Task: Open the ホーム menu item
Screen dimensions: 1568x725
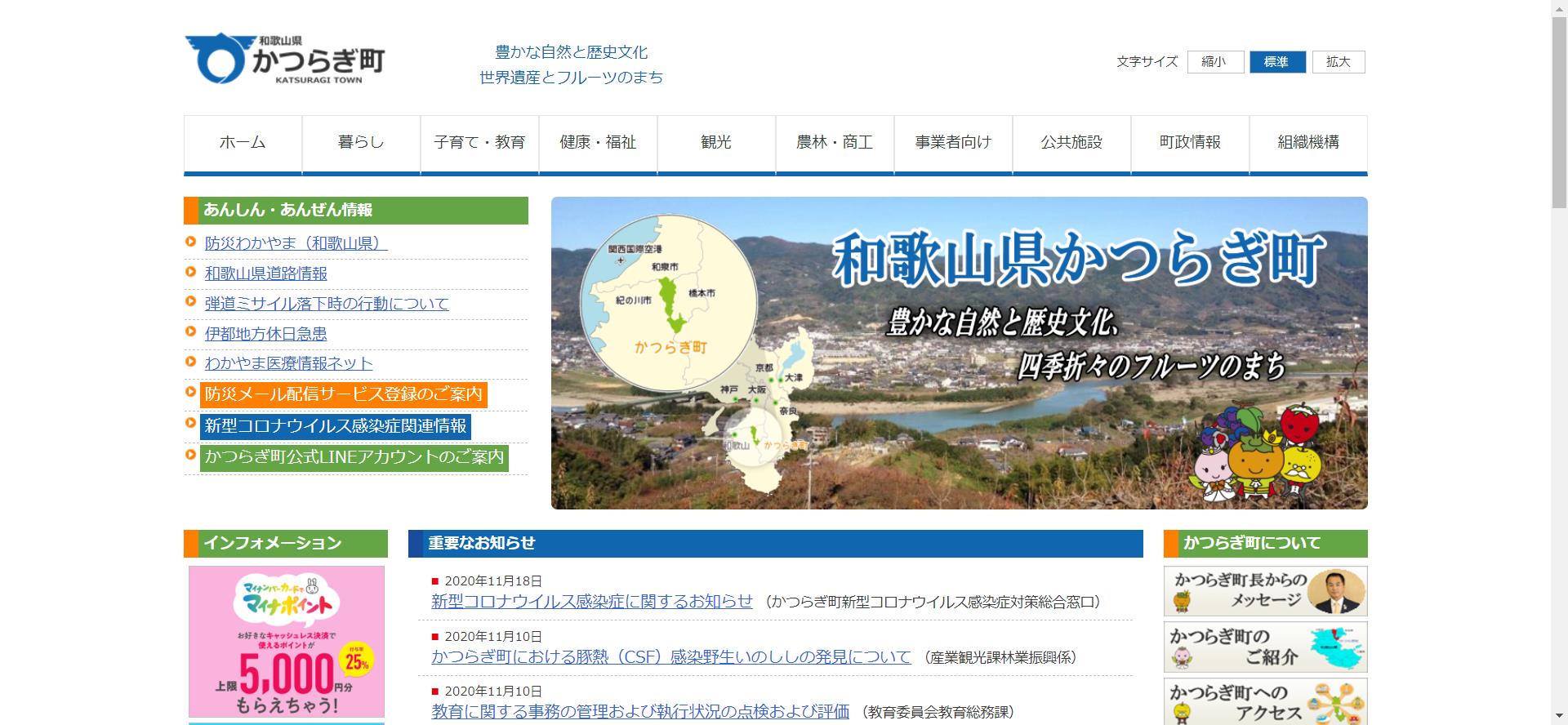Action: (x=243, y=144)
